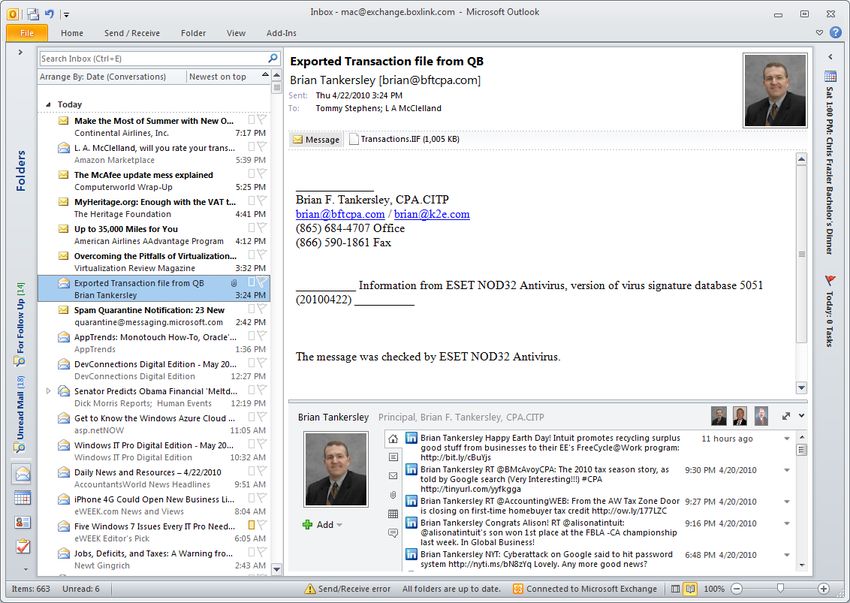Screen dimensions: 850x603
Task: Collapse the Today group
Action: [x=48, y=104]
